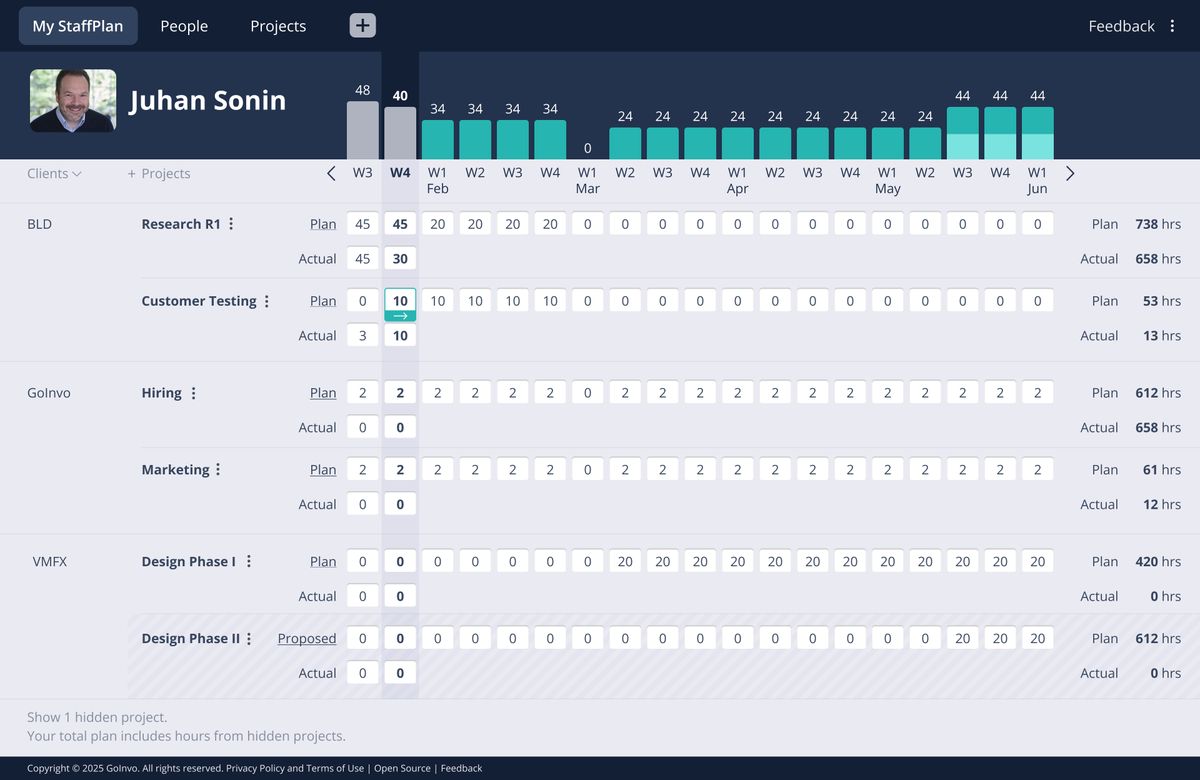Click the Plan link for Design Phase I
The height and width of the screenshot is (780, 1200).
[323, 561]
